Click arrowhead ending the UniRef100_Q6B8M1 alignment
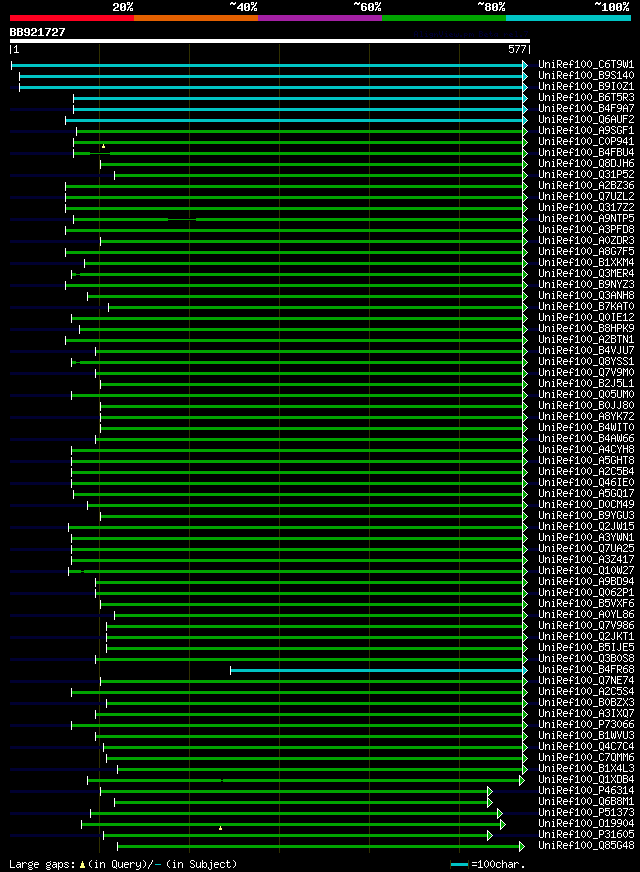This screenshot has width=640, height=872. point(490,802)
